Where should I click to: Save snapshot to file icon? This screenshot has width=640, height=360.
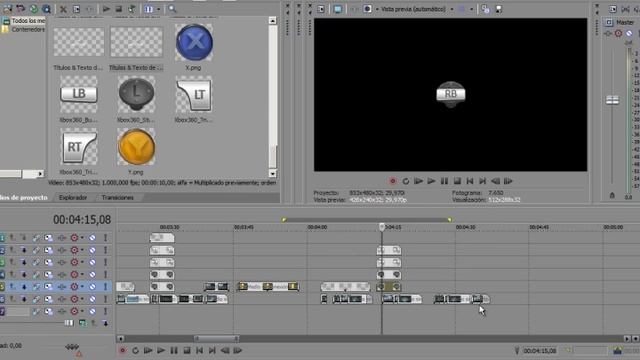tap(499, 9)
